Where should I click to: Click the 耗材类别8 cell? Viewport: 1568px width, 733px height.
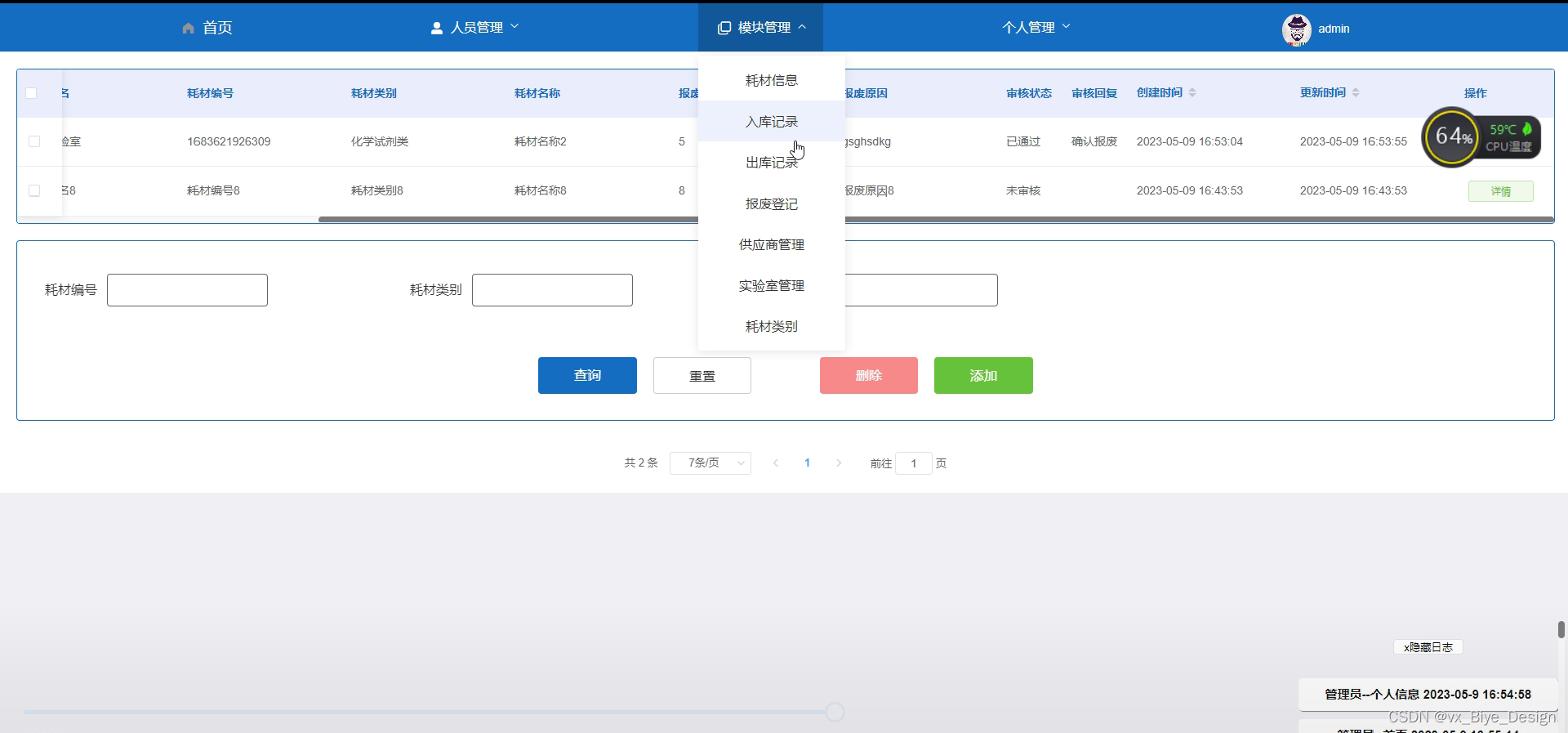377,190
